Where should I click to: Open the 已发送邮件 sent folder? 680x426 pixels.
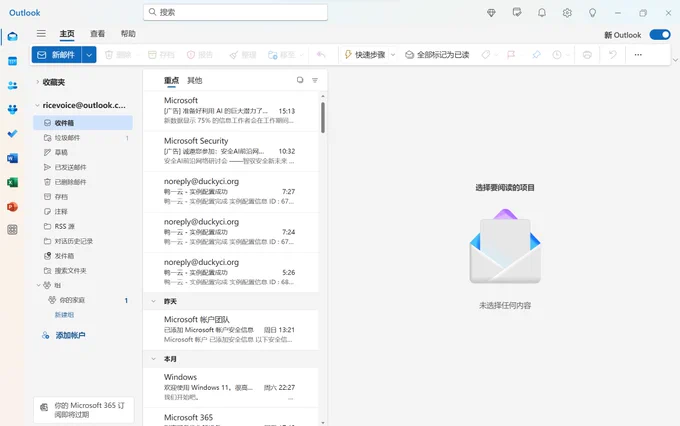point(83,167)
